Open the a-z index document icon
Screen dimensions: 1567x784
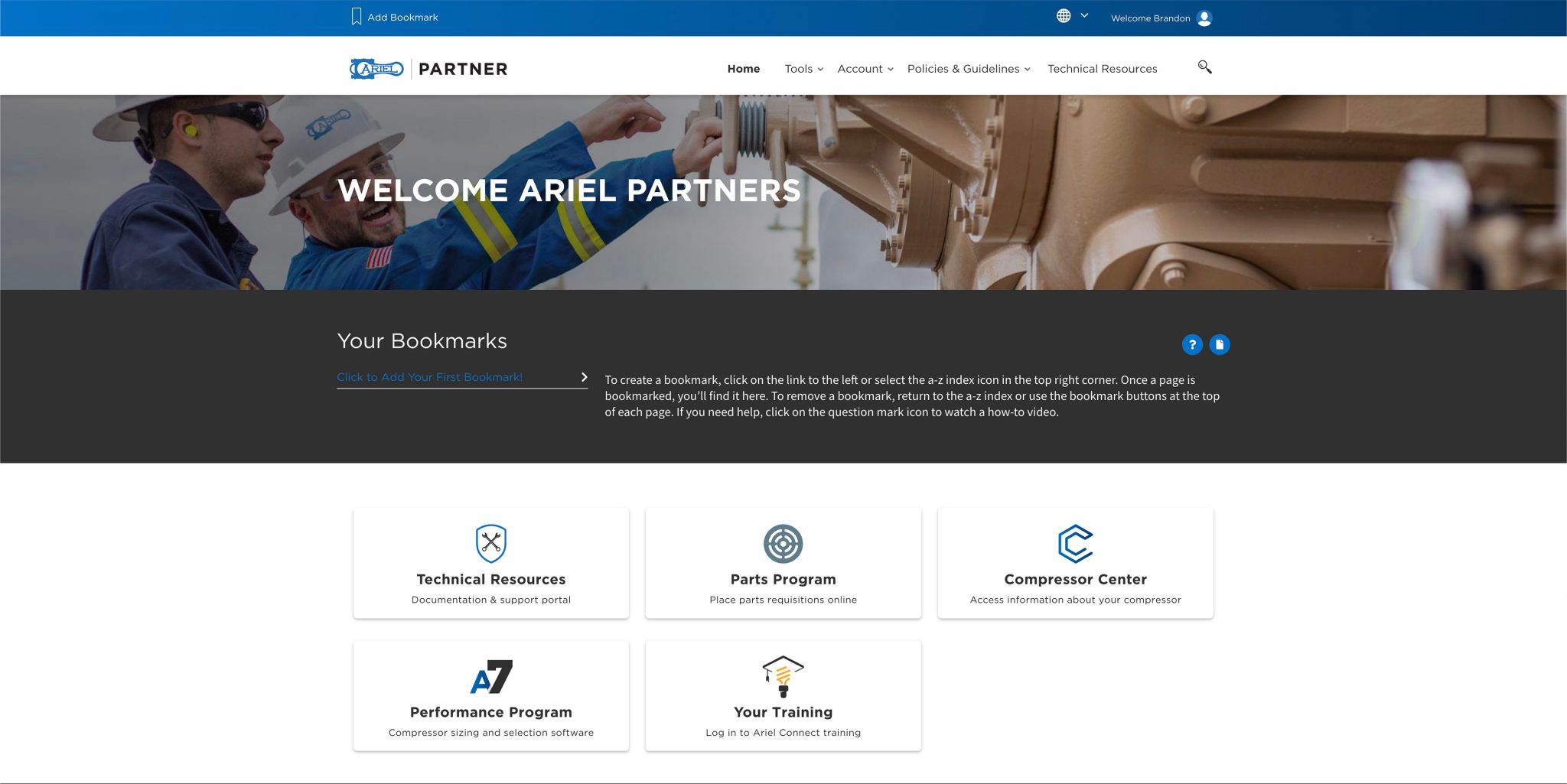(1220, 345)
